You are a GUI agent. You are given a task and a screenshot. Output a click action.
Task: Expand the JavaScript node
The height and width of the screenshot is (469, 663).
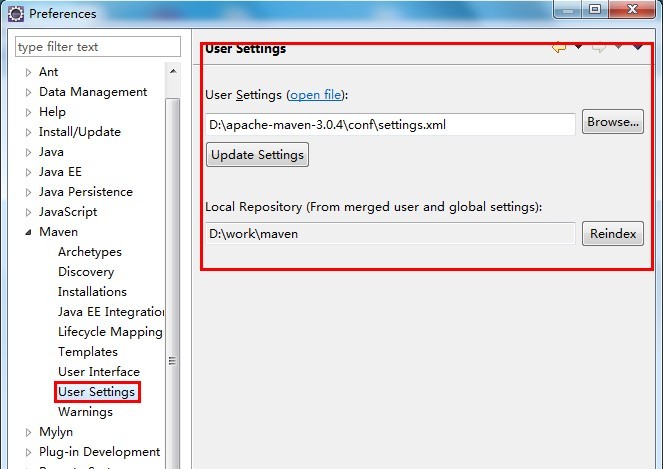pos(28,212)
